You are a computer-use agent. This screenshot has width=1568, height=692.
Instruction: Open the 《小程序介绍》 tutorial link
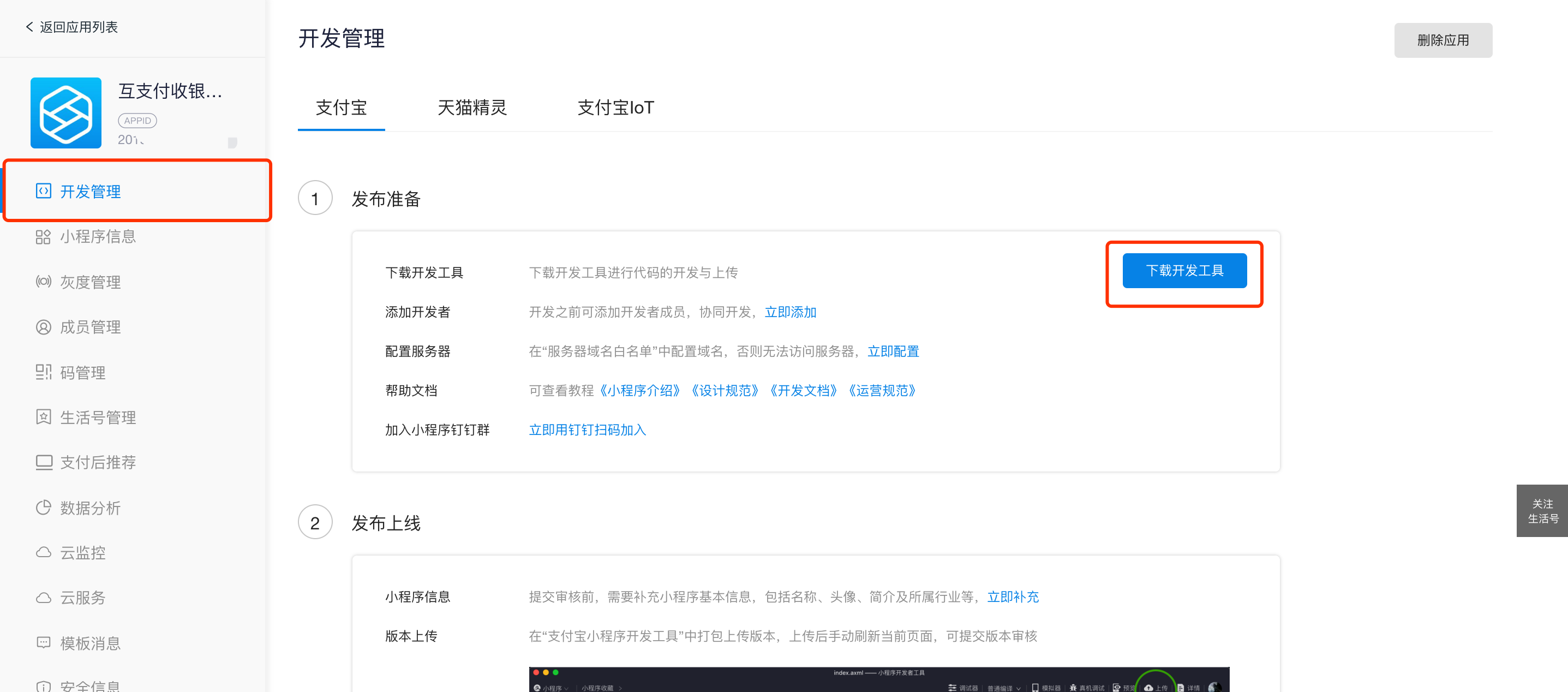coord(640,391)
